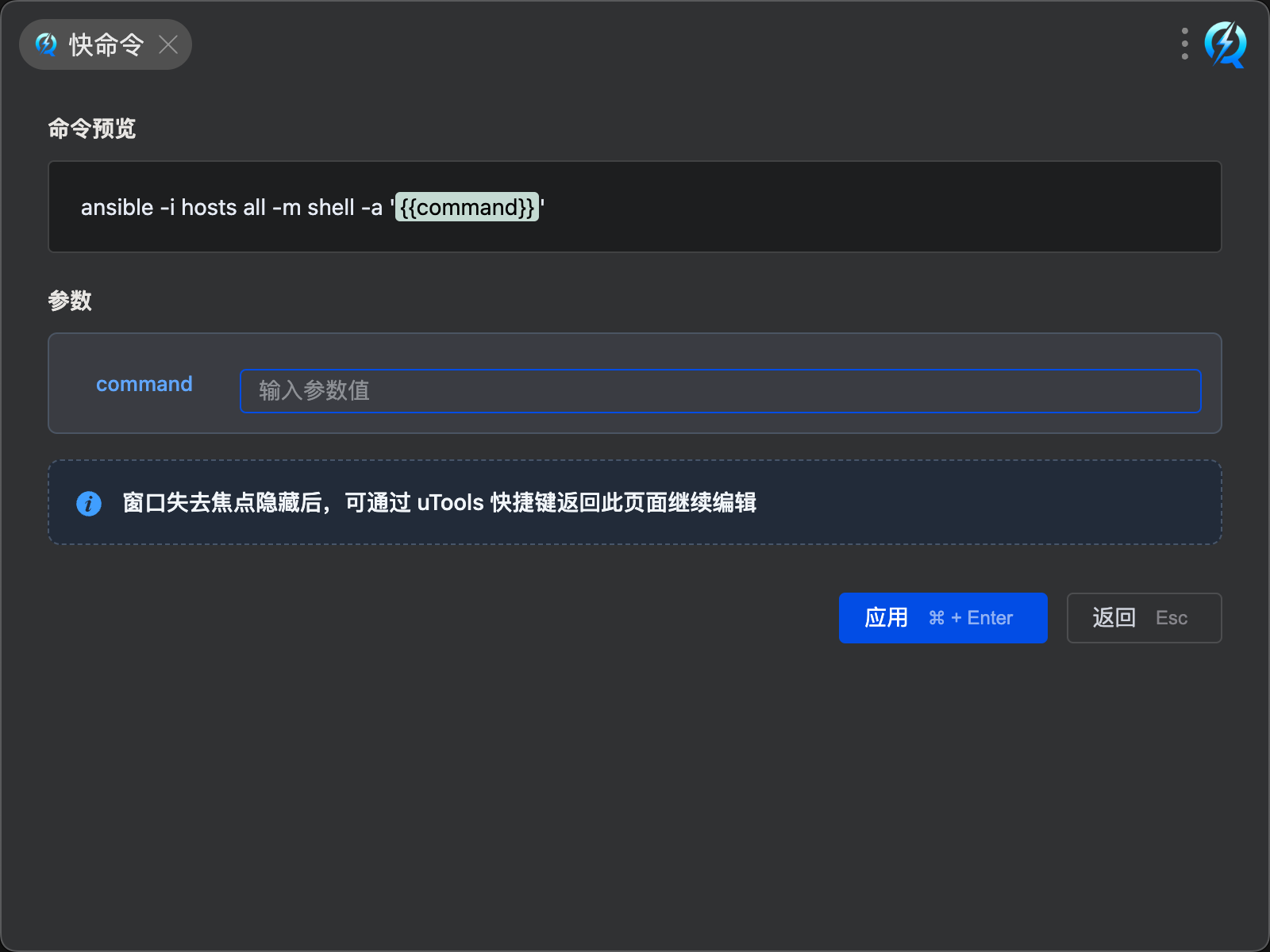
Task: Close the 快命令 plugin tag
Action: (x=168, y=44)
